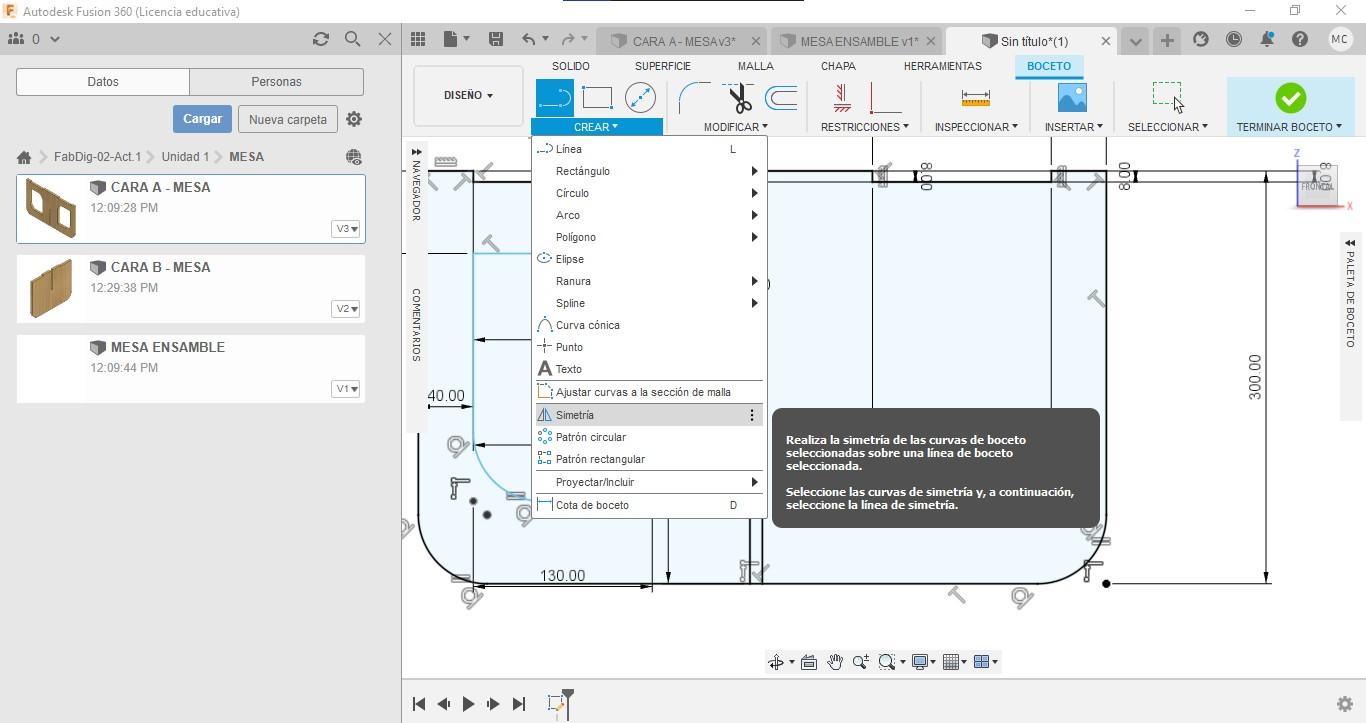Select Simetría in the Crear menu

tap(649, 415)
